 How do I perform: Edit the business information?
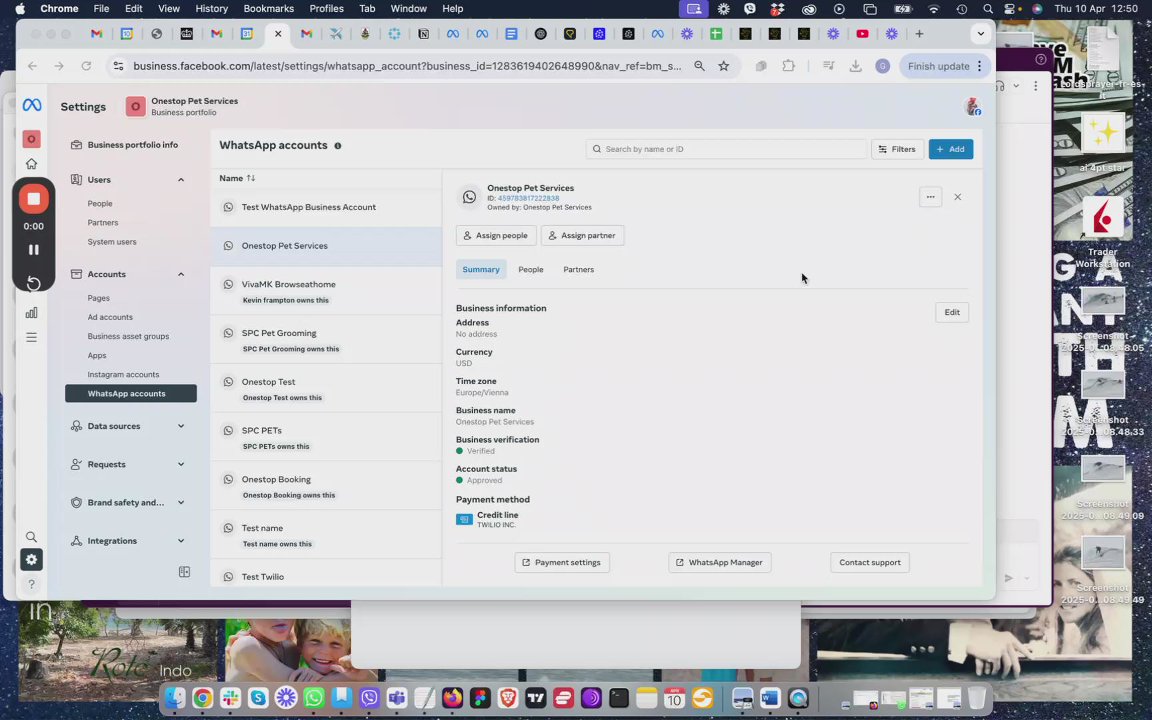951,312
